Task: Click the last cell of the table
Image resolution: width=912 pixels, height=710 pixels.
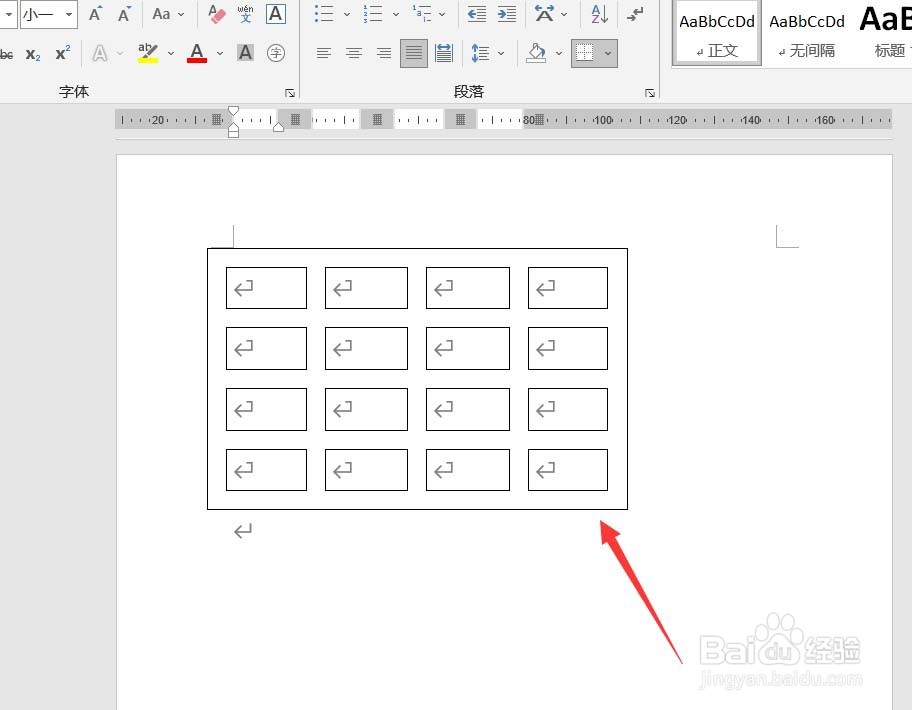Action: 568,470
